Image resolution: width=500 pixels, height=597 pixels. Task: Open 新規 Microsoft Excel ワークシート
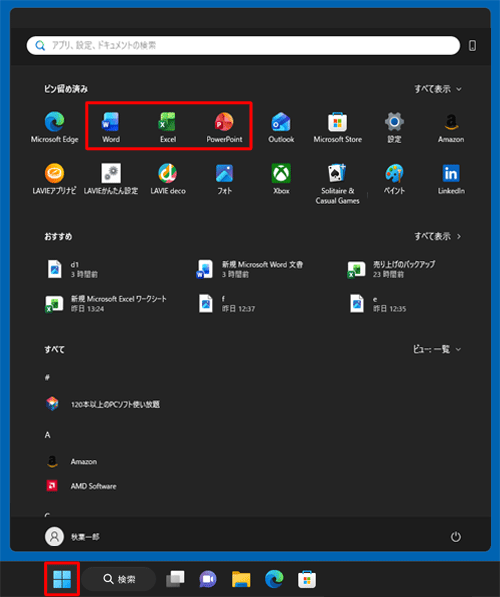pos(106,303)
